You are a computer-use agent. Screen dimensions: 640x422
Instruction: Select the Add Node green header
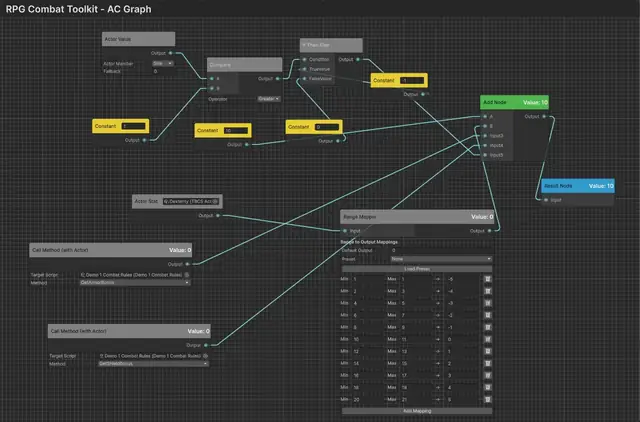tap(514, 102)
